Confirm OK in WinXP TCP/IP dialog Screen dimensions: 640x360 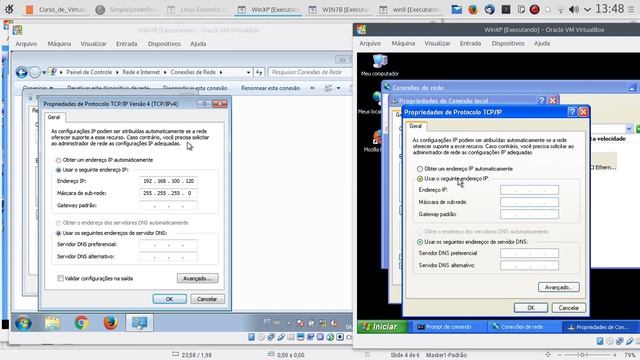(531, 308)
